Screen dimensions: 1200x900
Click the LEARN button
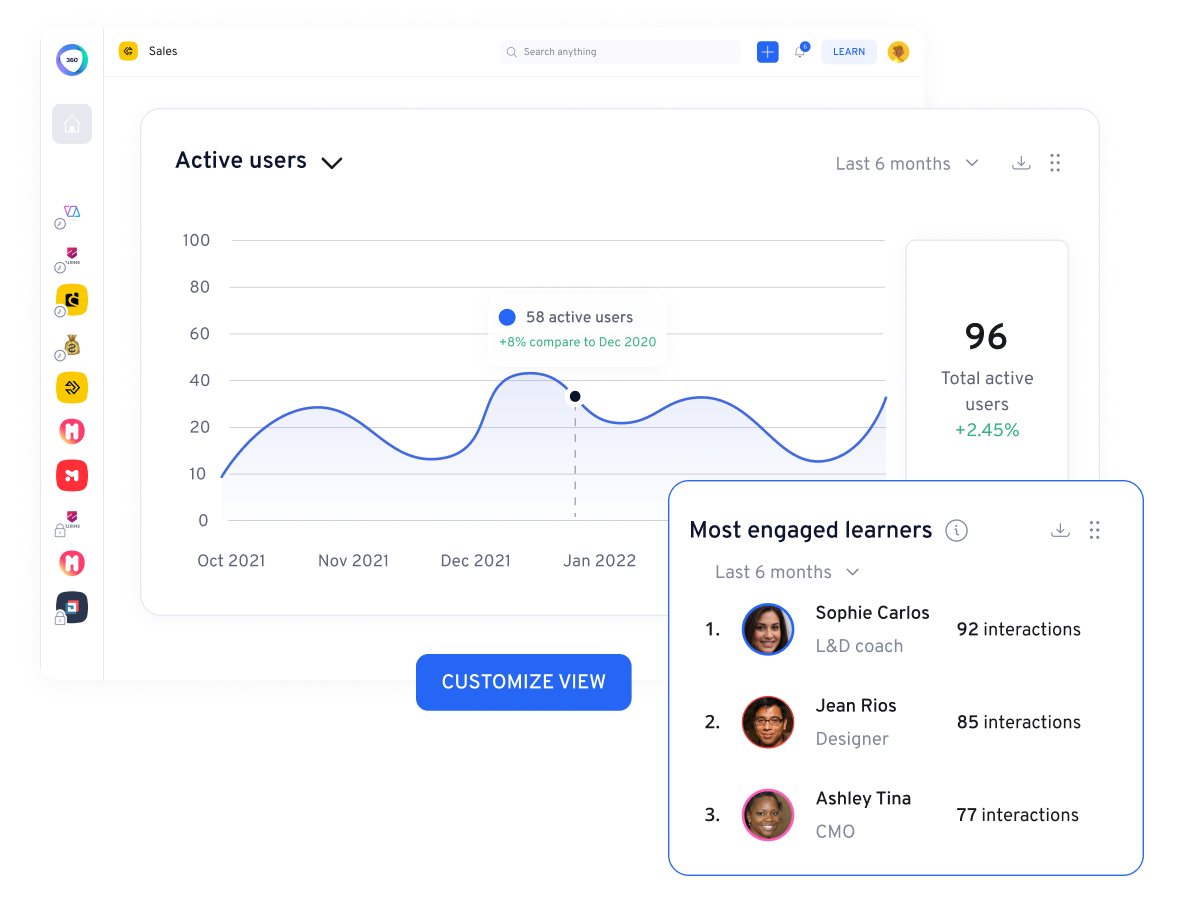(x=849, y=51)
